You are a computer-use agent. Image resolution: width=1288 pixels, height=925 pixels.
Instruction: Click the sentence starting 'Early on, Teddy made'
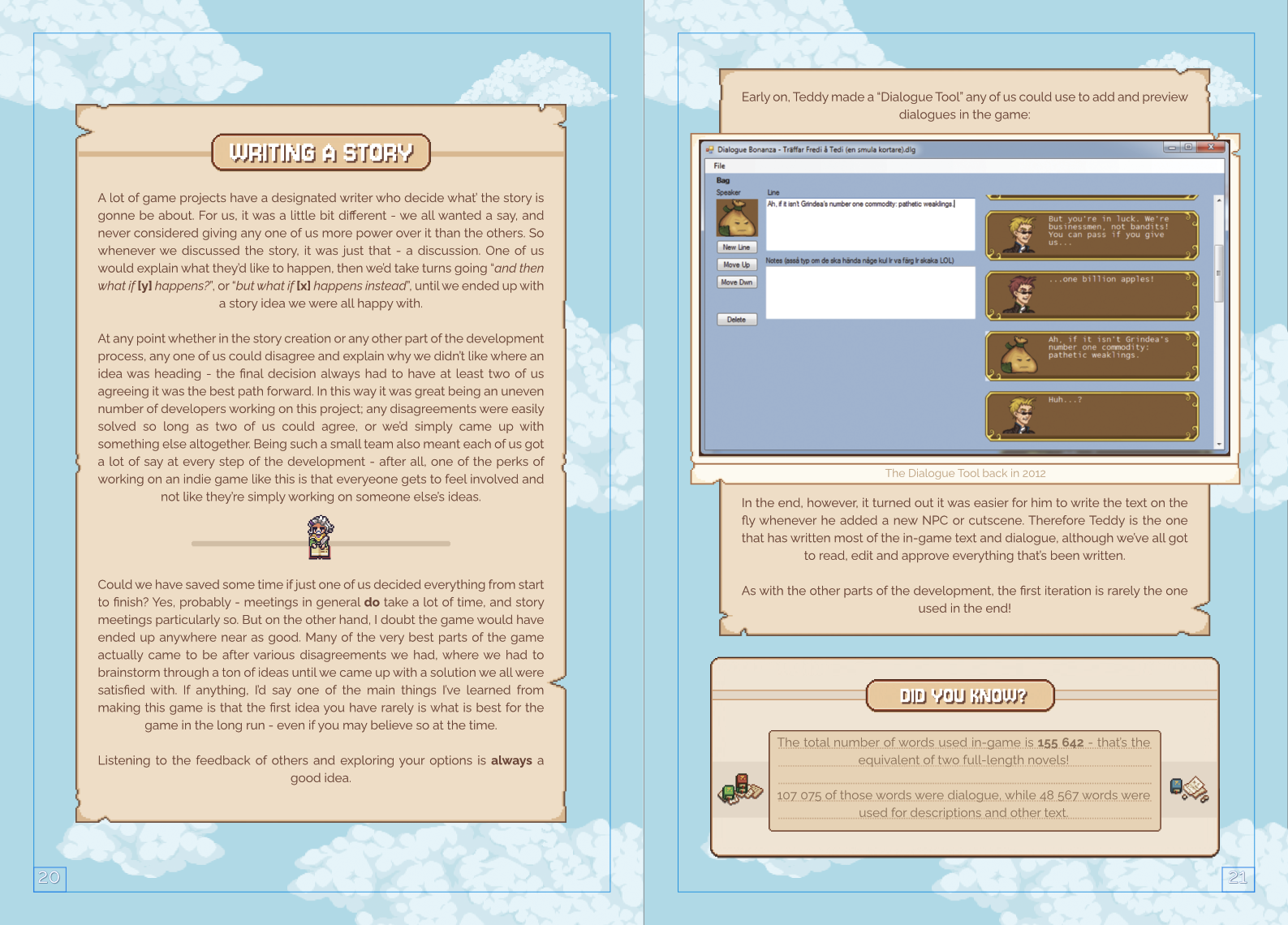964,105
